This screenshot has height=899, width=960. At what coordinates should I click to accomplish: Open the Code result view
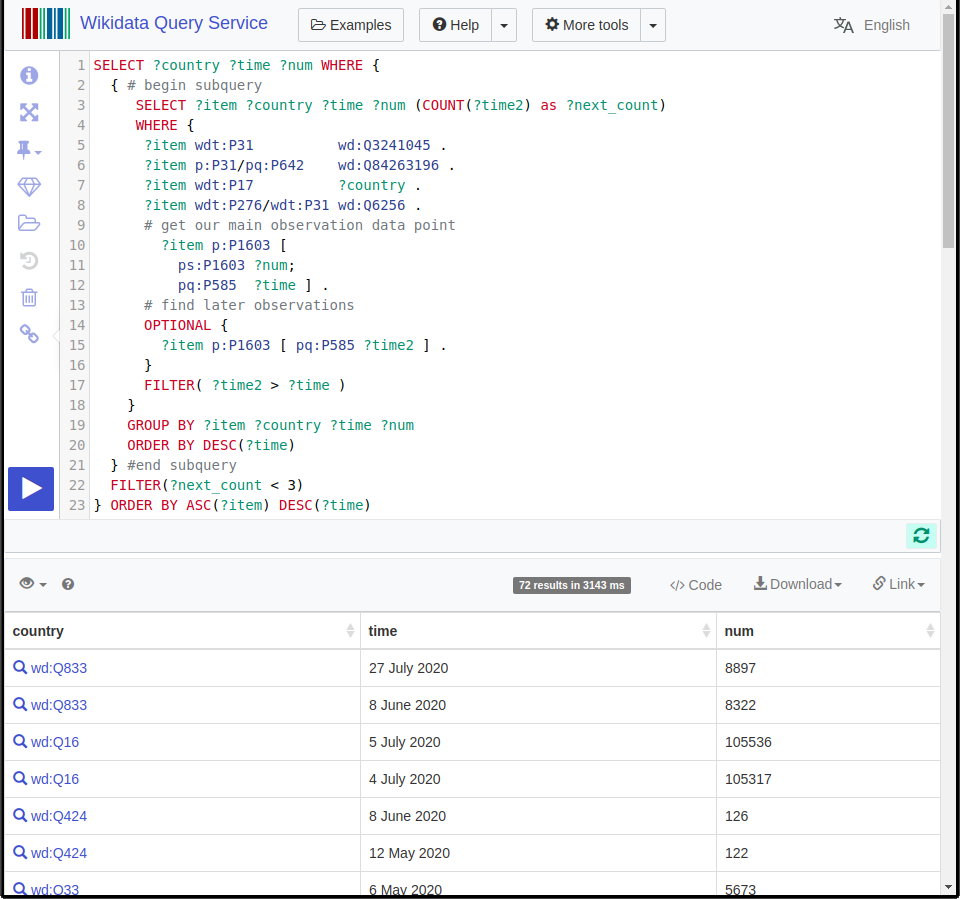(x=696, y=585)
